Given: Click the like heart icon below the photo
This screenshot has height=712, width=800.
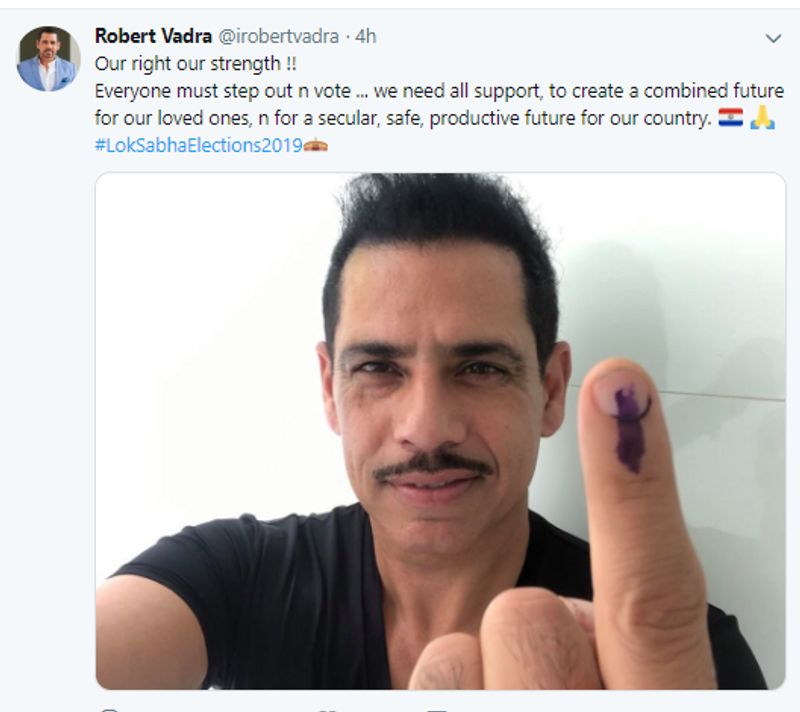Looking at the screenshot, I should pos(325,708).
